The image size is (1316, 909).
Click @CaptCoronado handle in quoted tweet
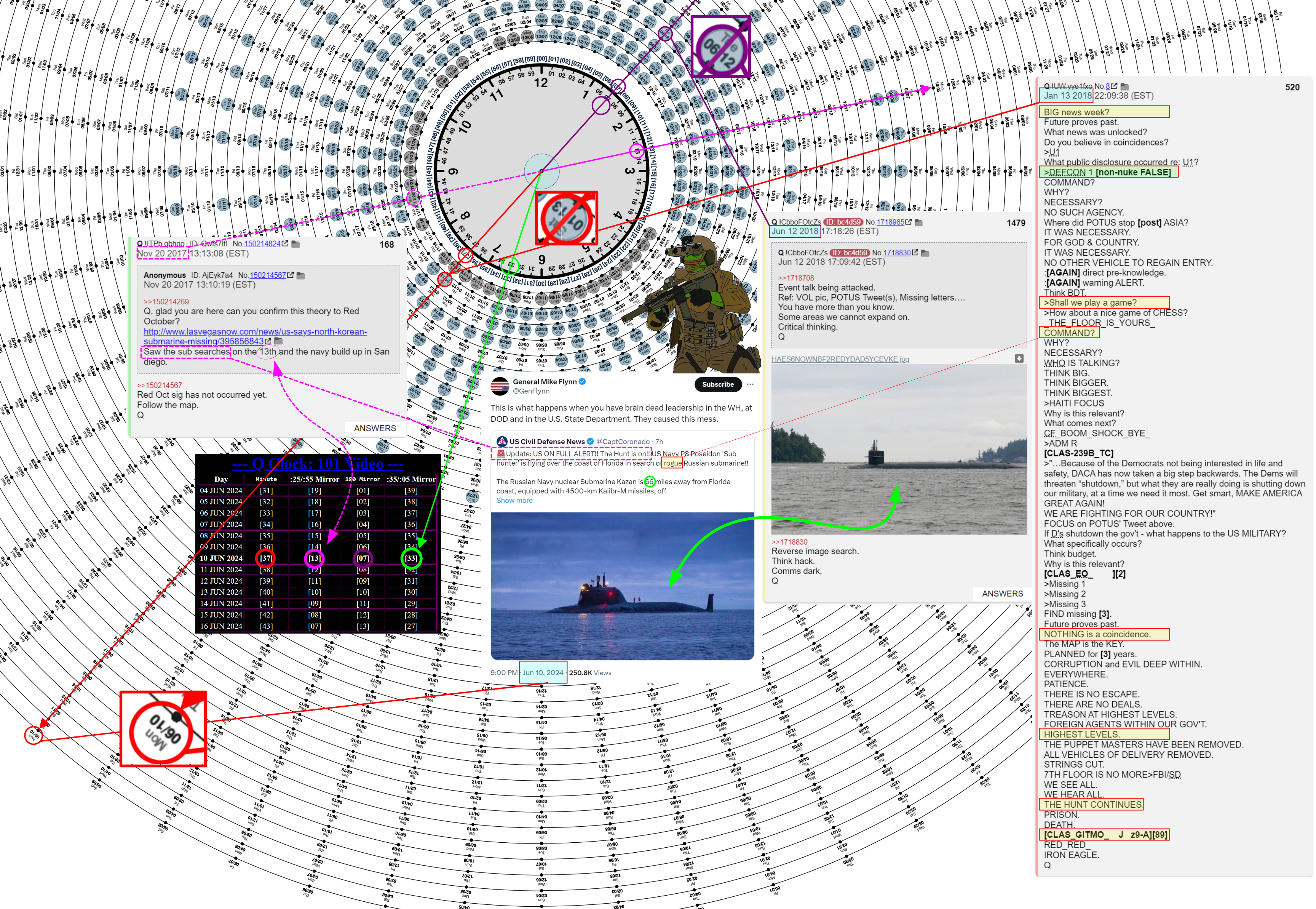(622, 442)
